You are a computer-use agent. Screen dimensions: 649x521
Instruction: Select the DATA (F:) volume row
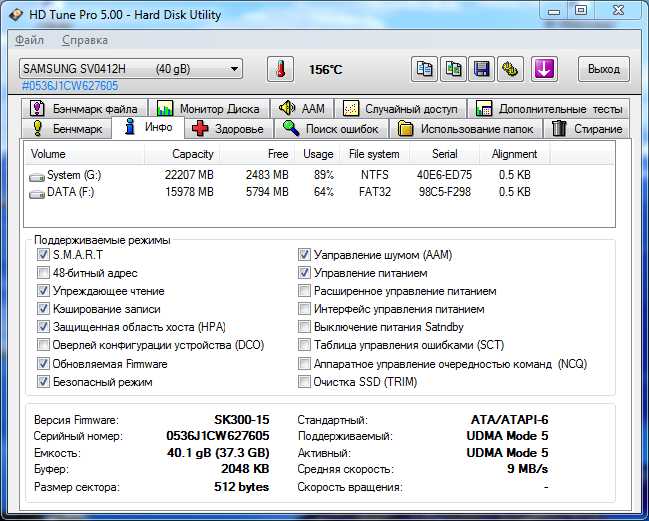(319, 192)
